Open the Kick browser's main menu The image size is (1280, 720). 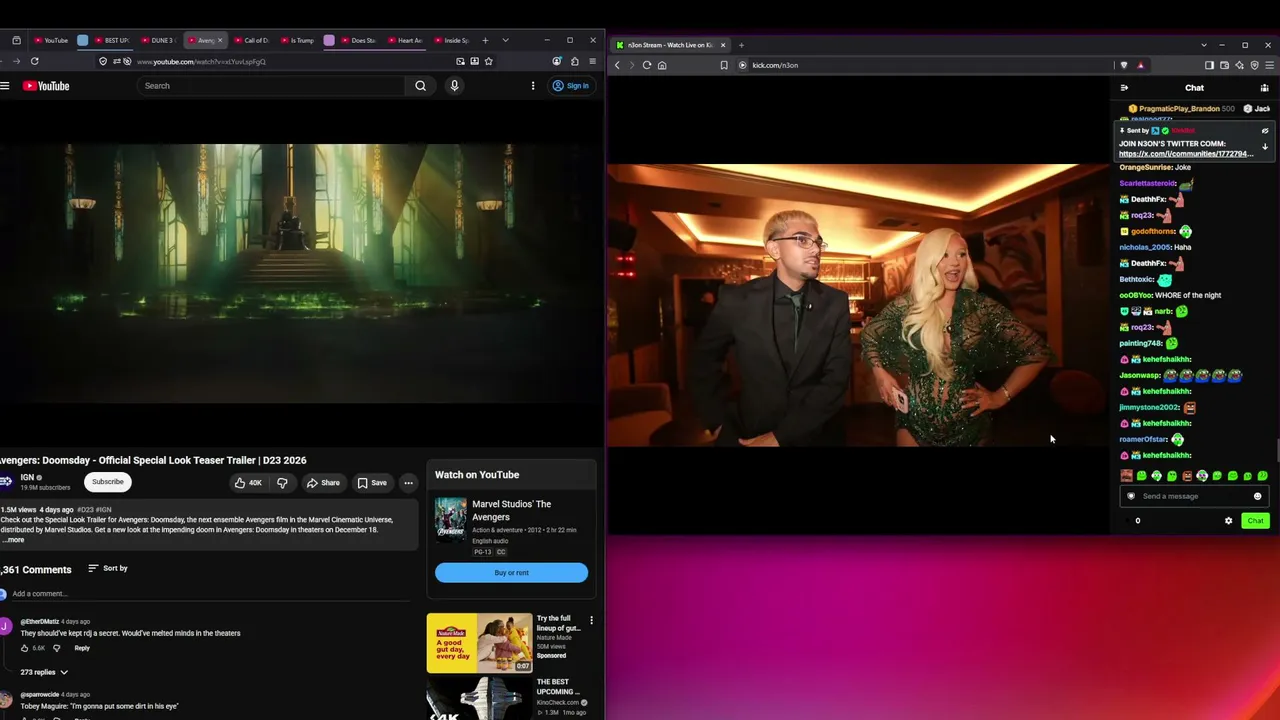point(1268,65)
